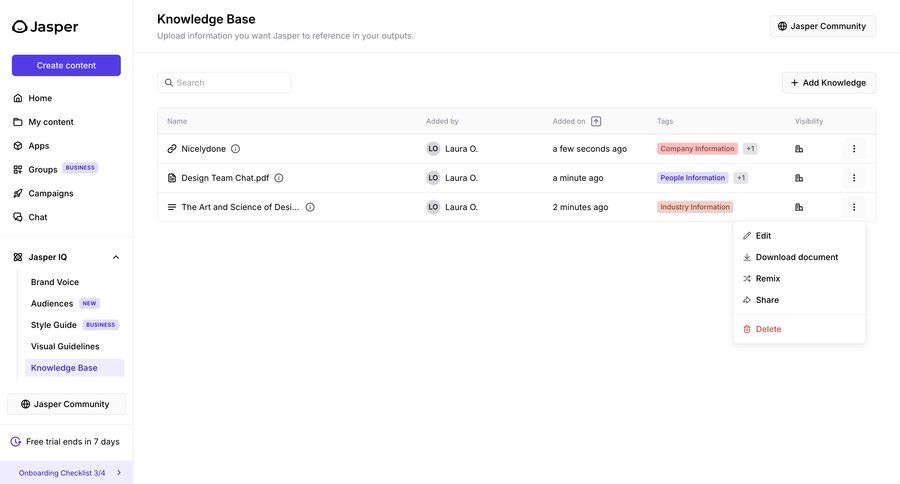
Task: Click '2 minutes ago' cell
Action: pos(580,207)
